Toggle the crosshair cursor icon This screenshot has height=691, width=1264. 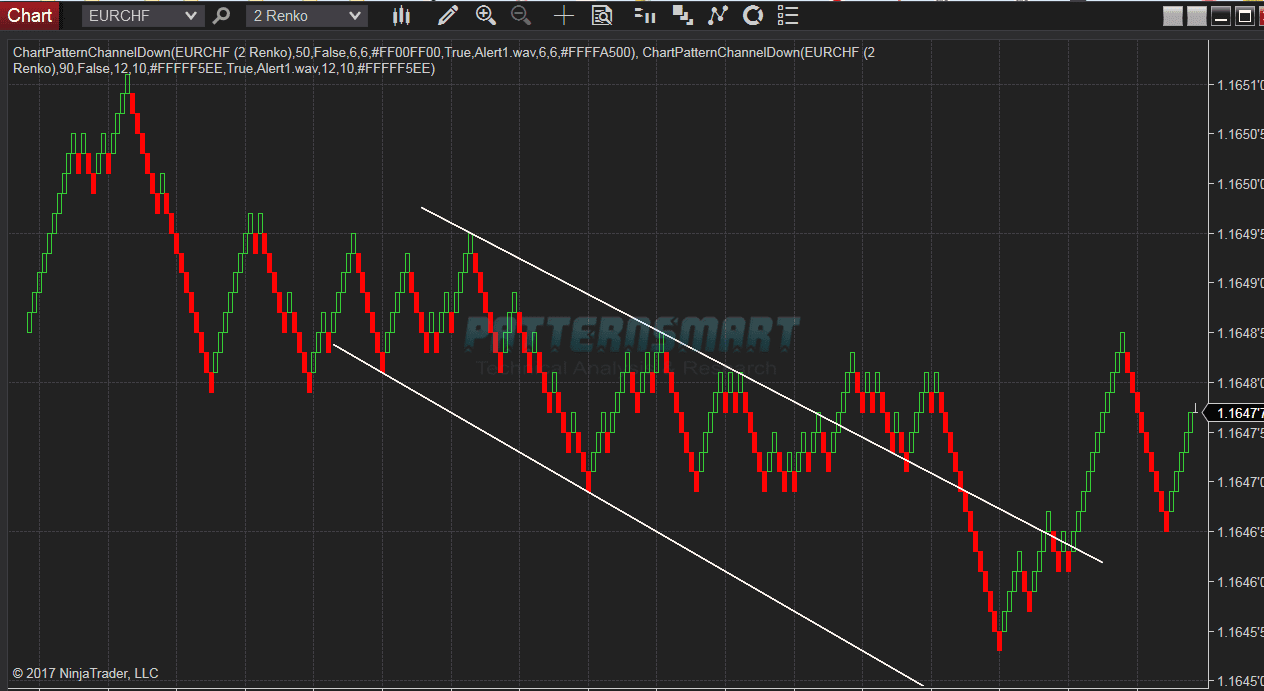click(x=564, y=15)
